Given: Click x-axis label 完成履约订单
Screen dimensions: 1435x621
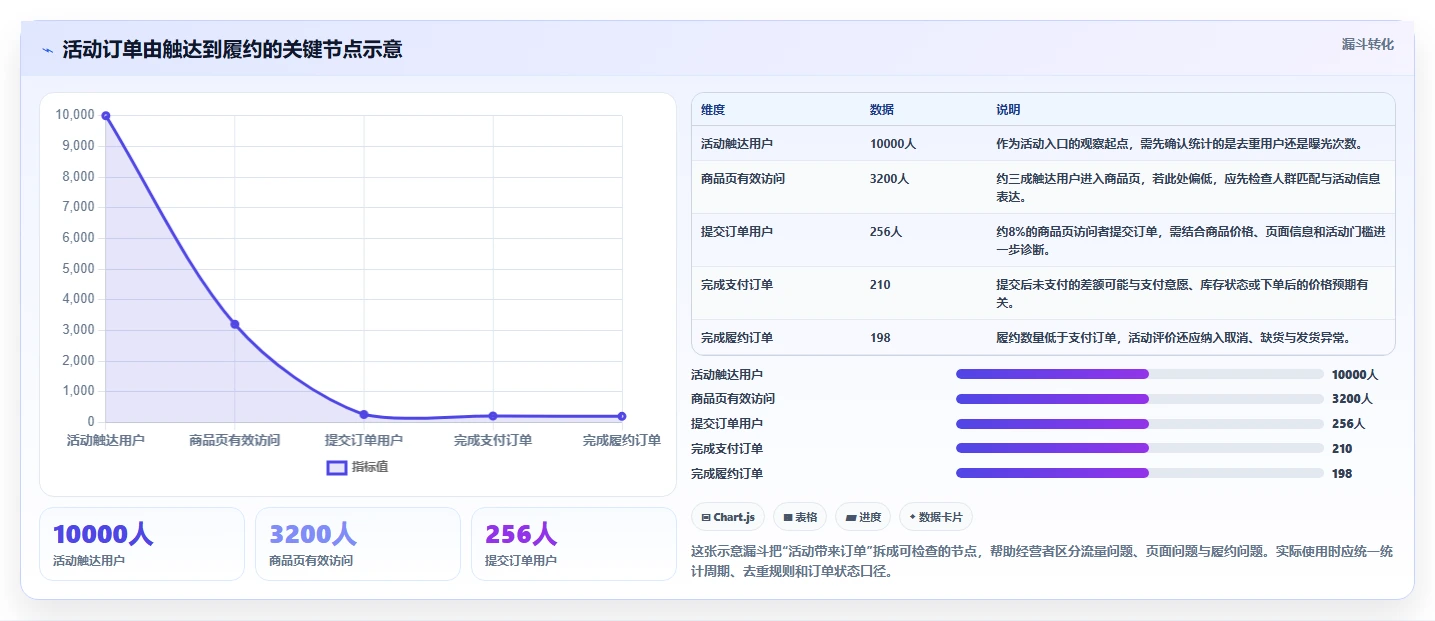Looking at the screenshot, I should coord(622,440).
